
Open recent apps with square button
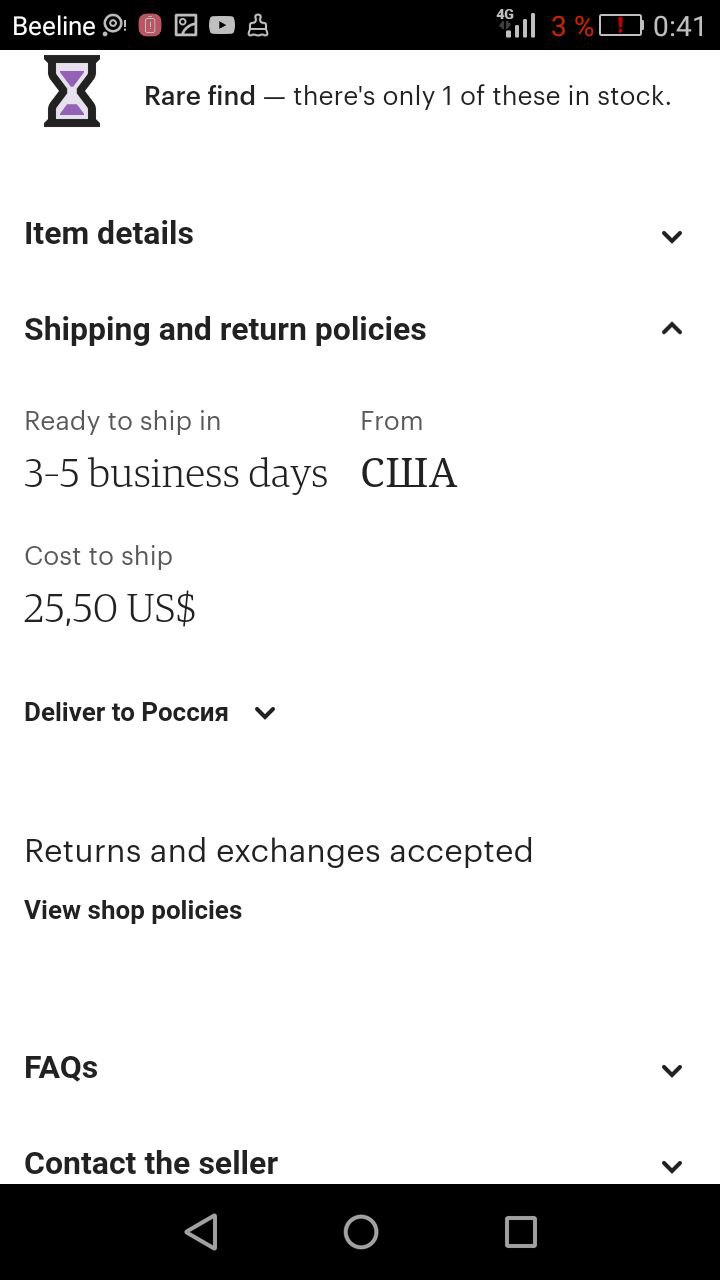pos(521,1232)
